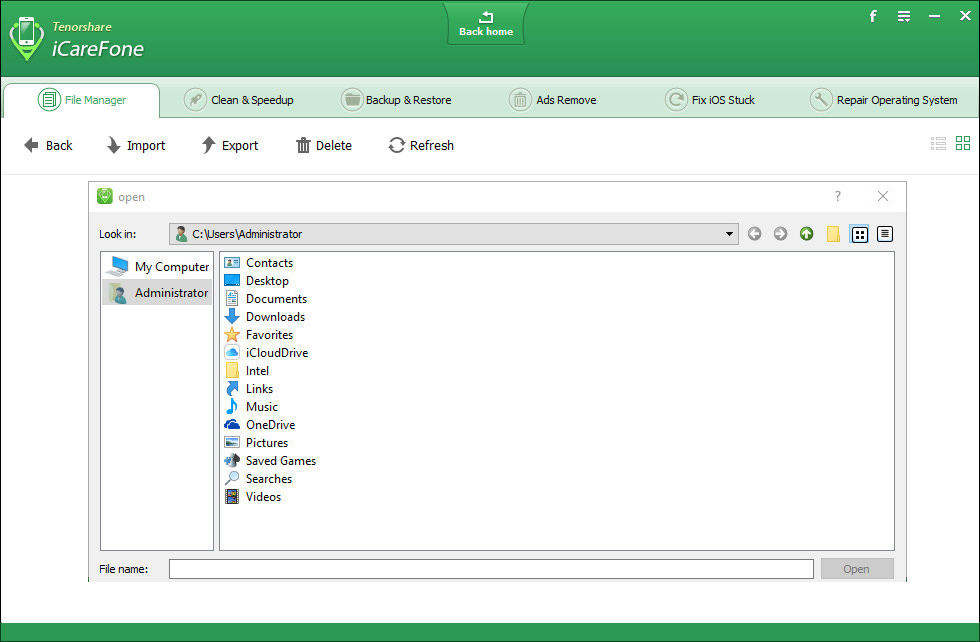Click the dialog help question mark
This screenshot has height=642, width=980.
[x=838, y=196]
